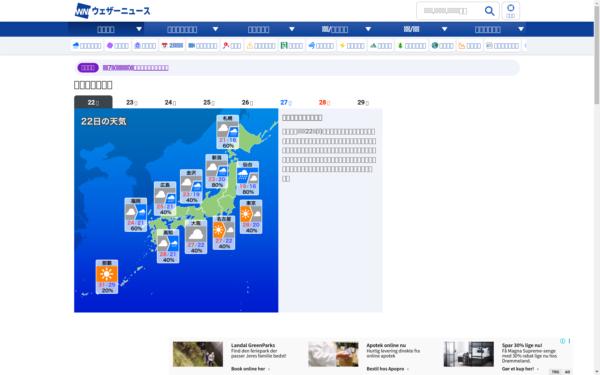Click the purple pill notice badge
This screenshot has height=375, width=600.
[x=88, y=68]
